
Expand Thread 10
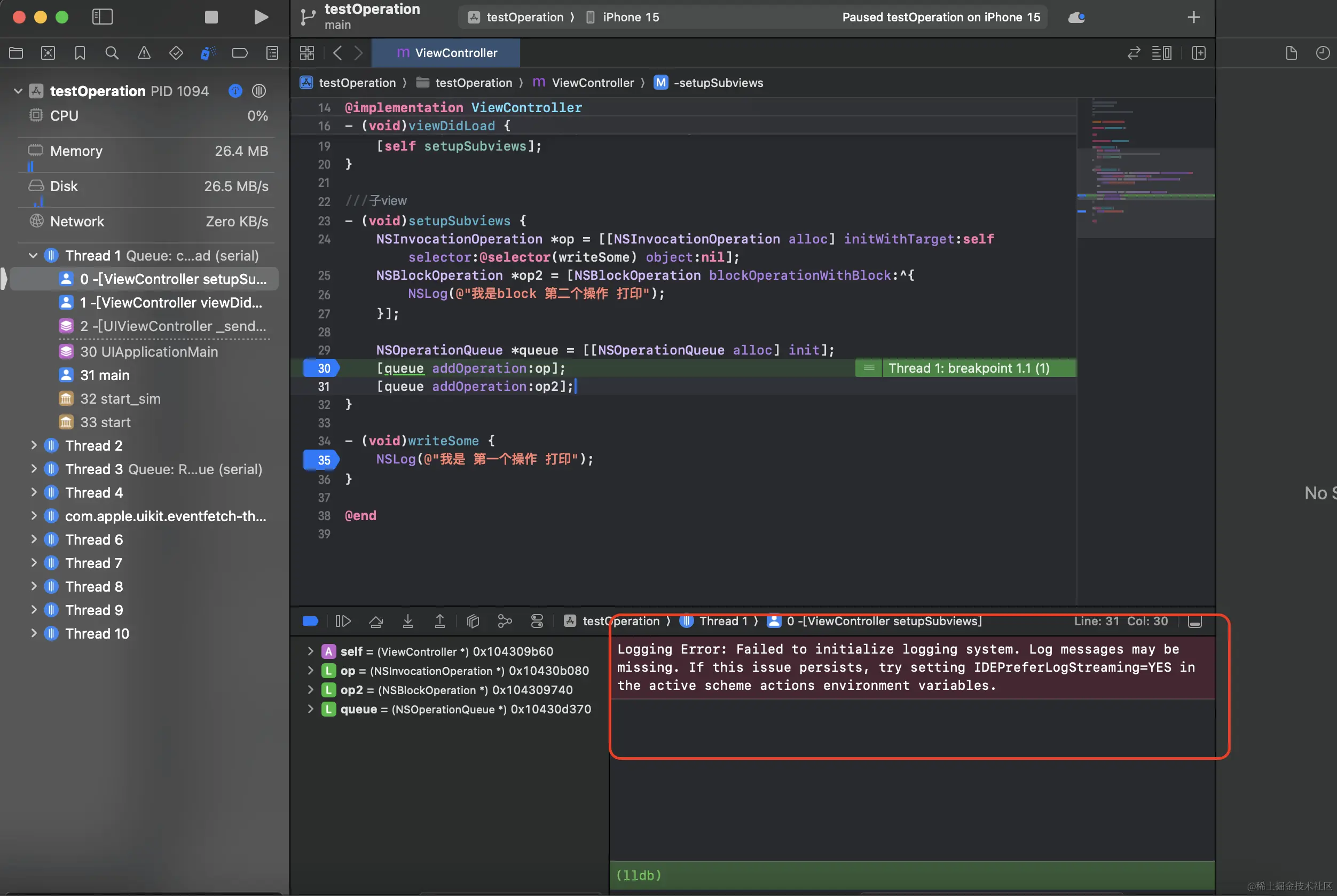coord(34,634)
